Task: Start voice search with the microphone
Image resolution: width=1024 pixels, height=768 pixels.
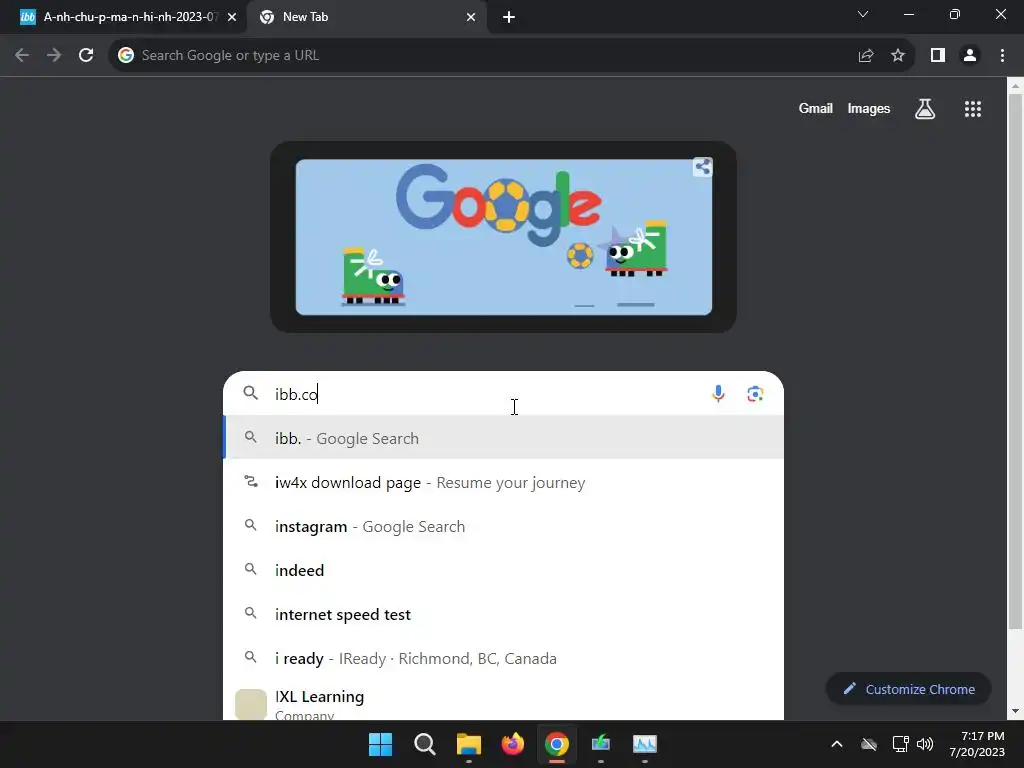Action: 718,394
